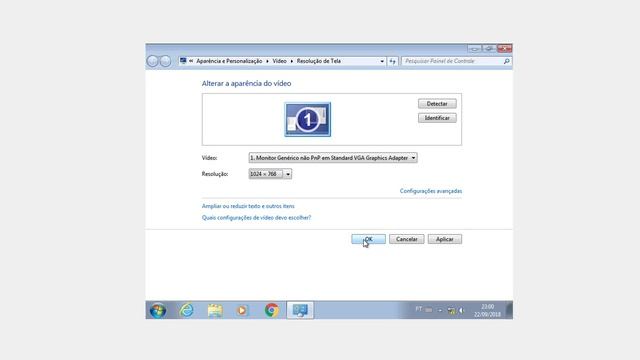Screen dimensions: 640x360
Task: Open the clock showing 22:00
Action: pos(487,311)
